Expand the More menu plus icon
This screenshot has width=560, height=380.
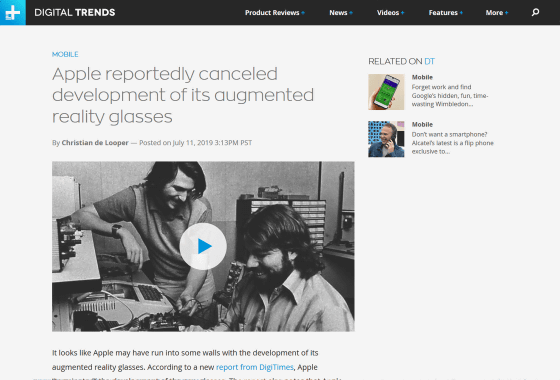pyautogui.click(x=506, y=13)
